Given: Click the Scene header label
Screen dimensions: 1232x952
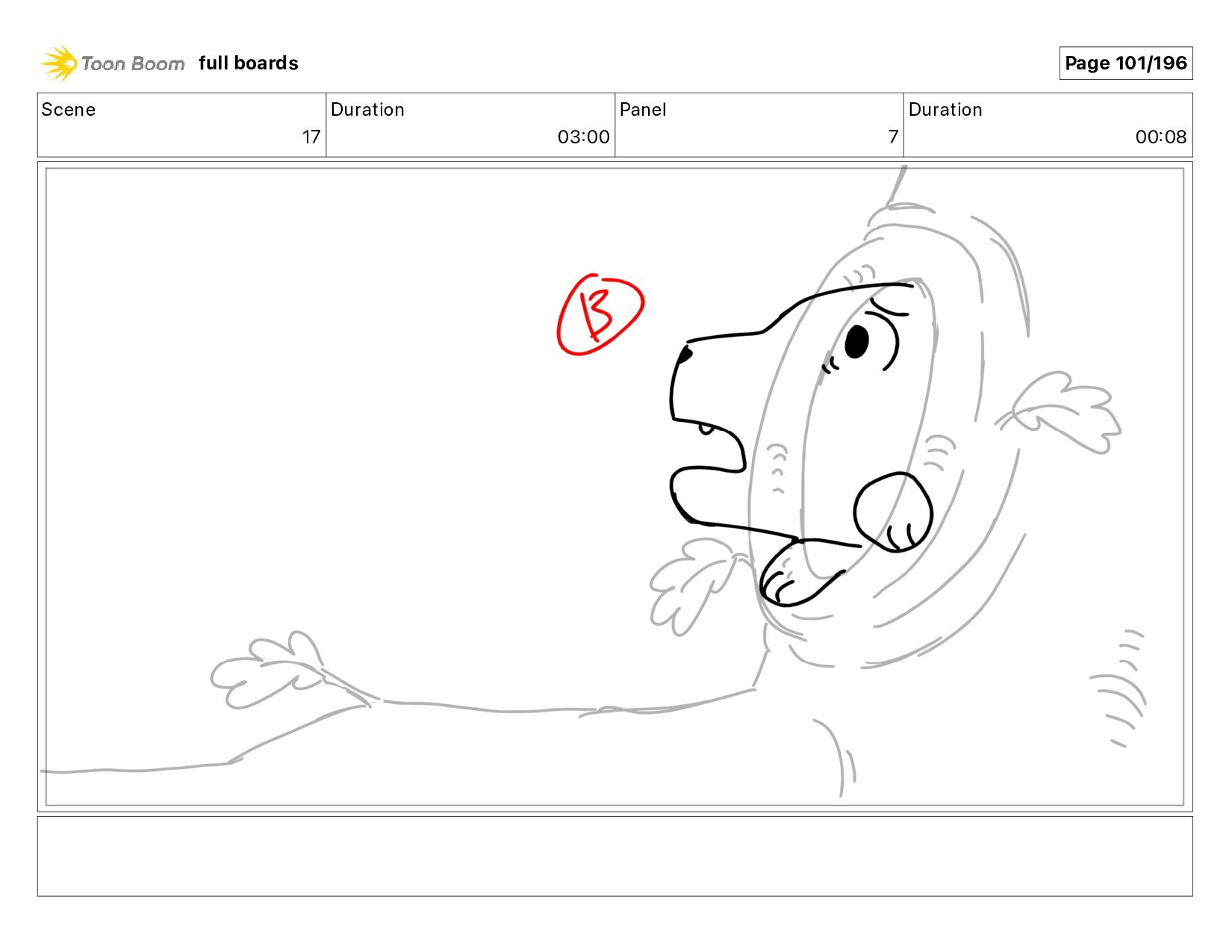Looking at the screenshot, I should pos(69,110).
